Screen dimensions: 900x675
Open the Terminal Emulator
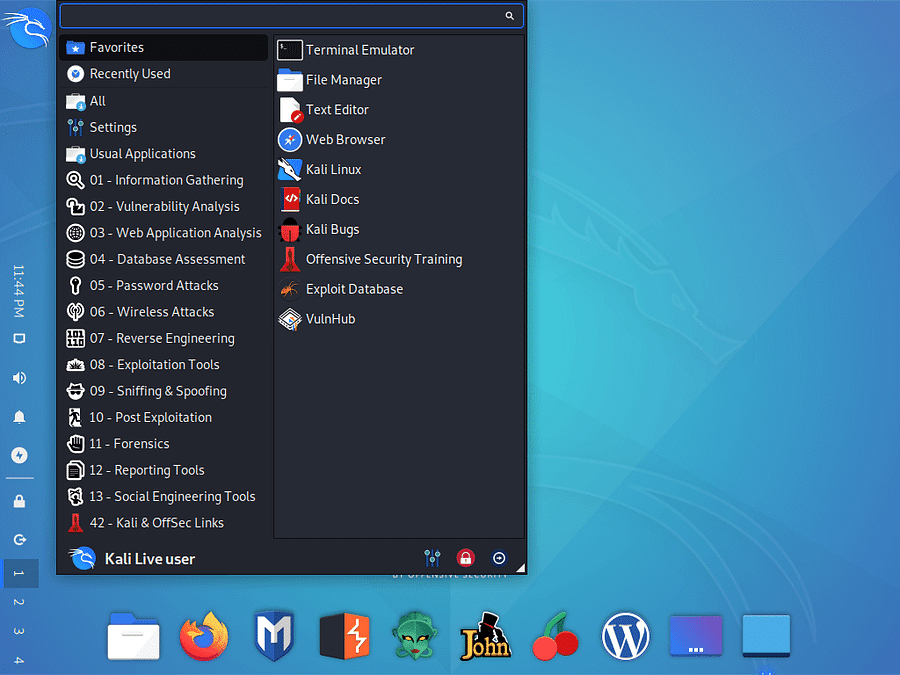click(x=357, y=49)
